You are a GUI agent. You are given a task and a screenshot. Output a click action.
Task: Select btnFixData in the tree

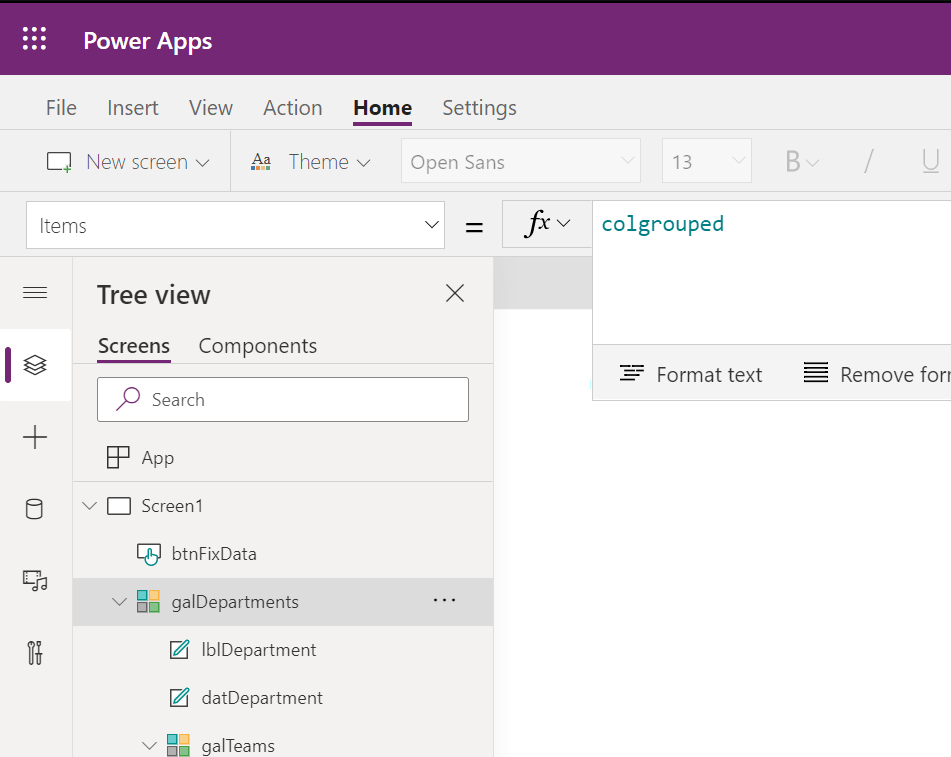(283, 554)
